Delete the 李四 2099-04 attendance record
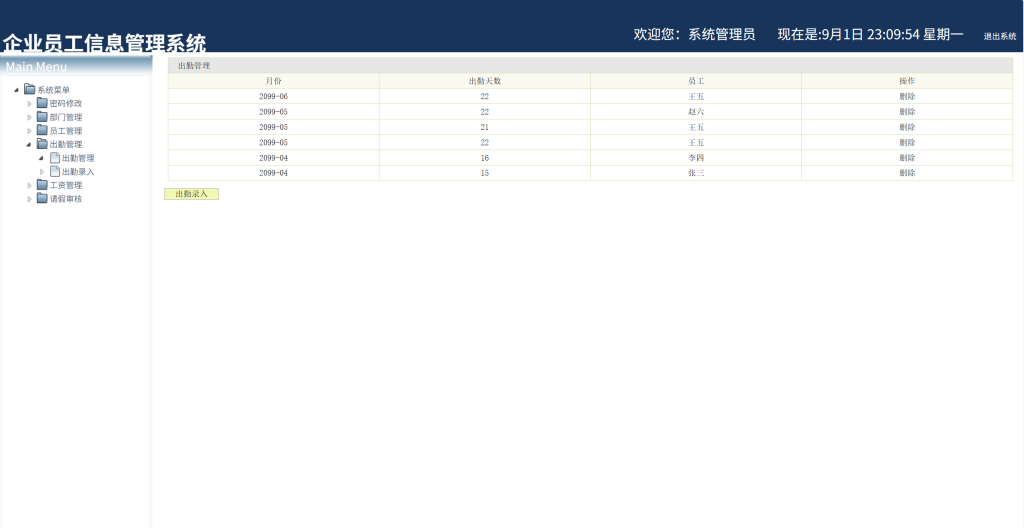This screenshot has width=1024, height=528. point(907,157)
